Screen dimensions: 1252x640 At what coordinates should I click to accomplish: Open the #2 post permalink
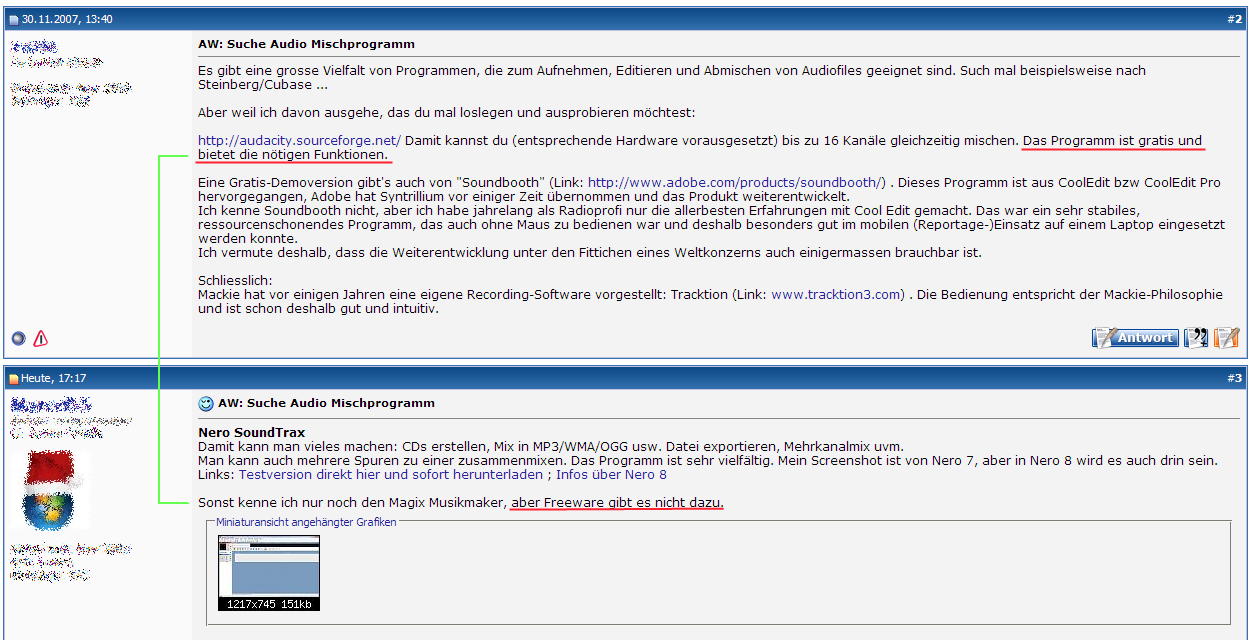1235,19
